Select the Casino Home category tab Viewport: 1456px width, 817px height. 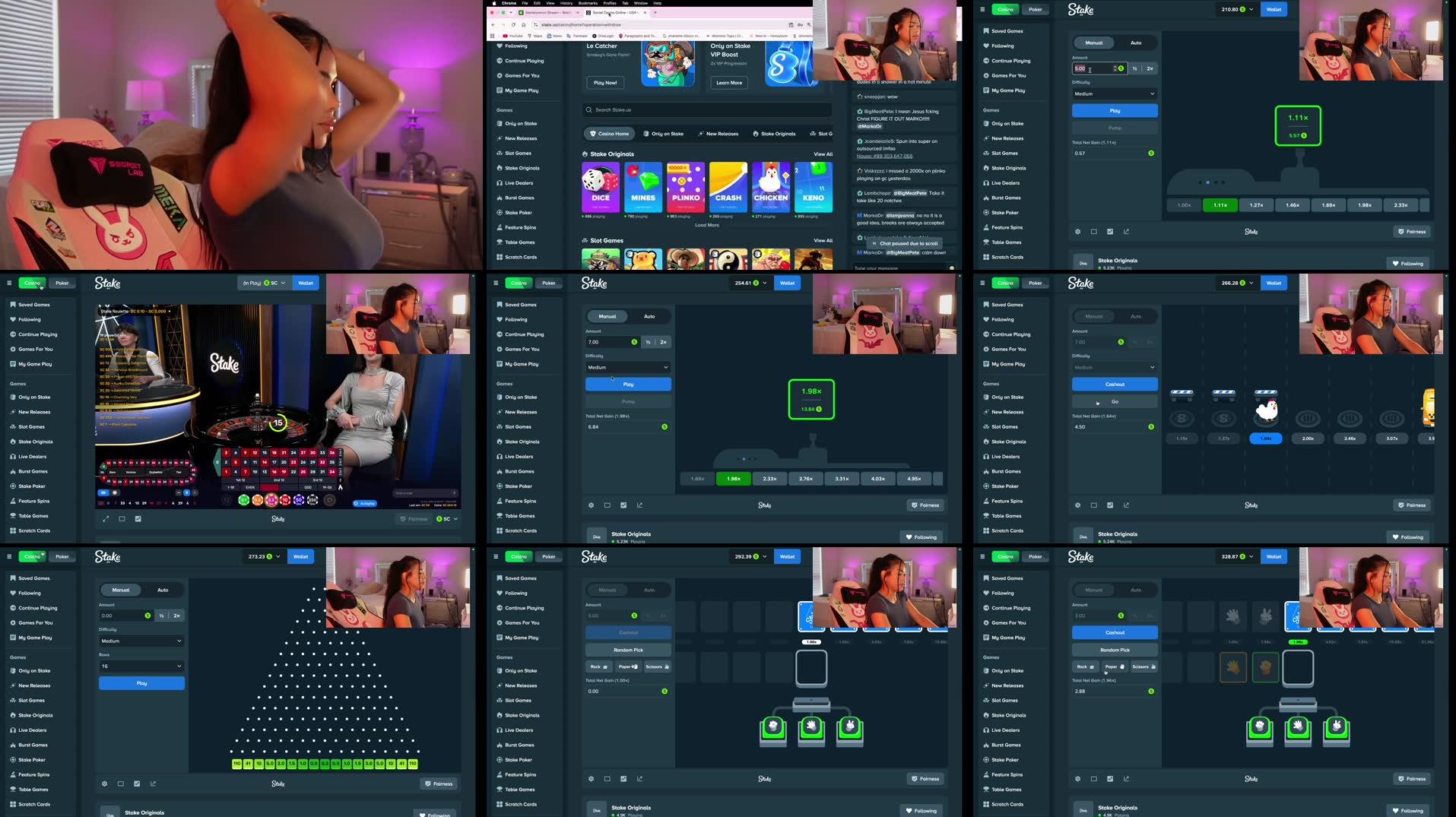[x=610, y=134]
